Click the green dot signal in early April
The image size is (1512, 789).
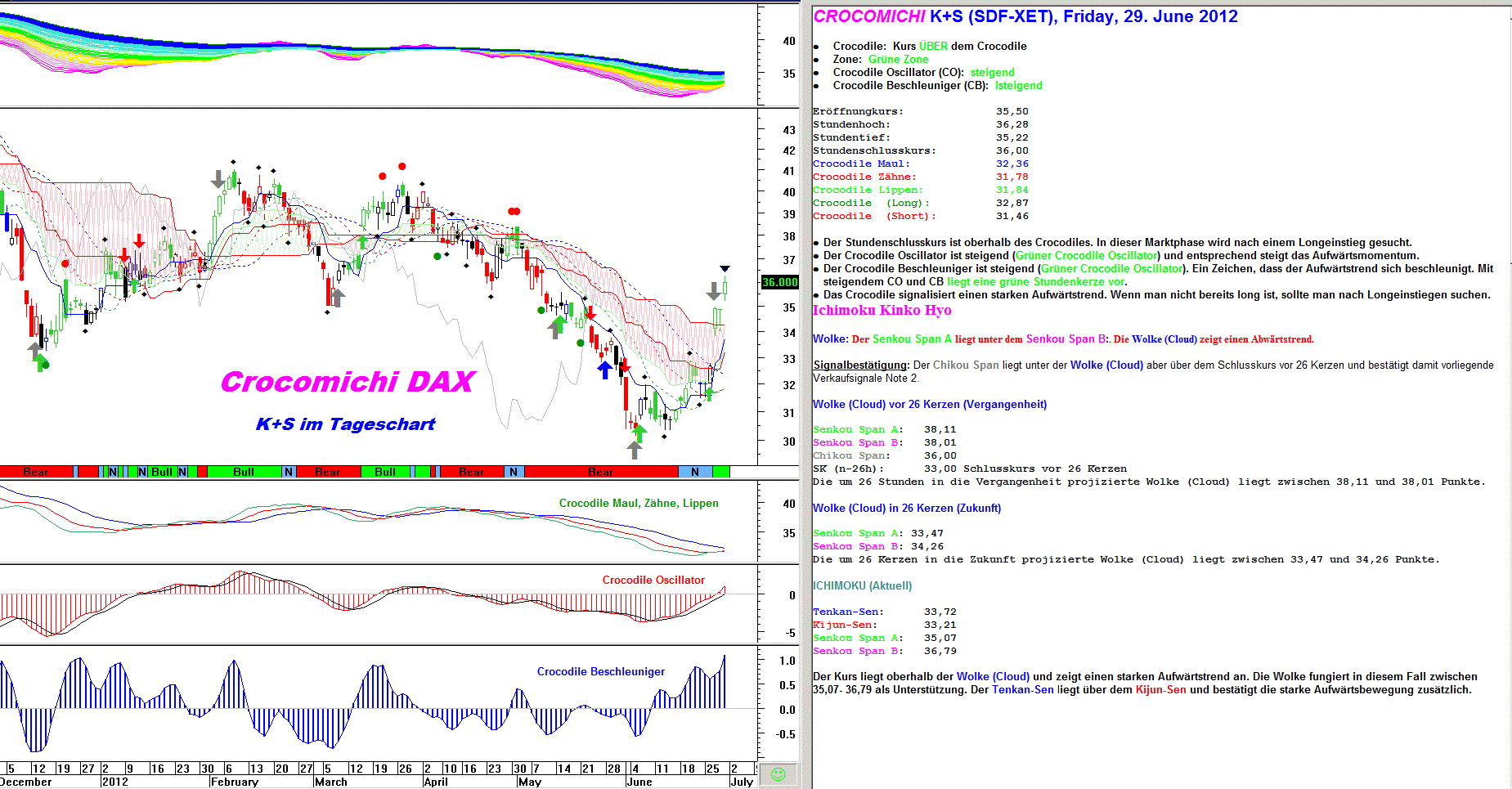coord(437,257)
